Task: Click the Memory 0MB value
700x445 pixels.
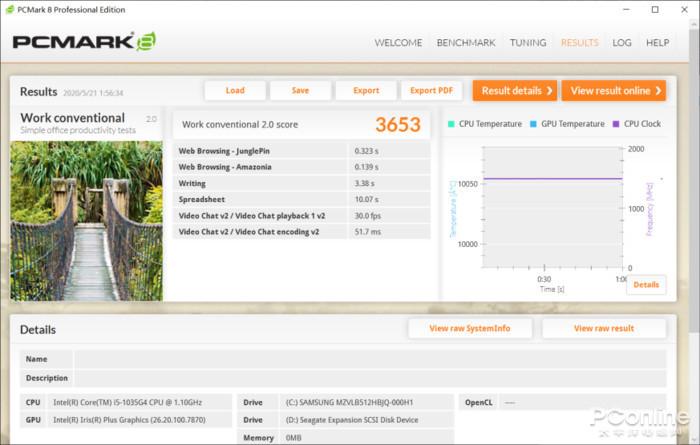Action: click(x=293, y=438)
